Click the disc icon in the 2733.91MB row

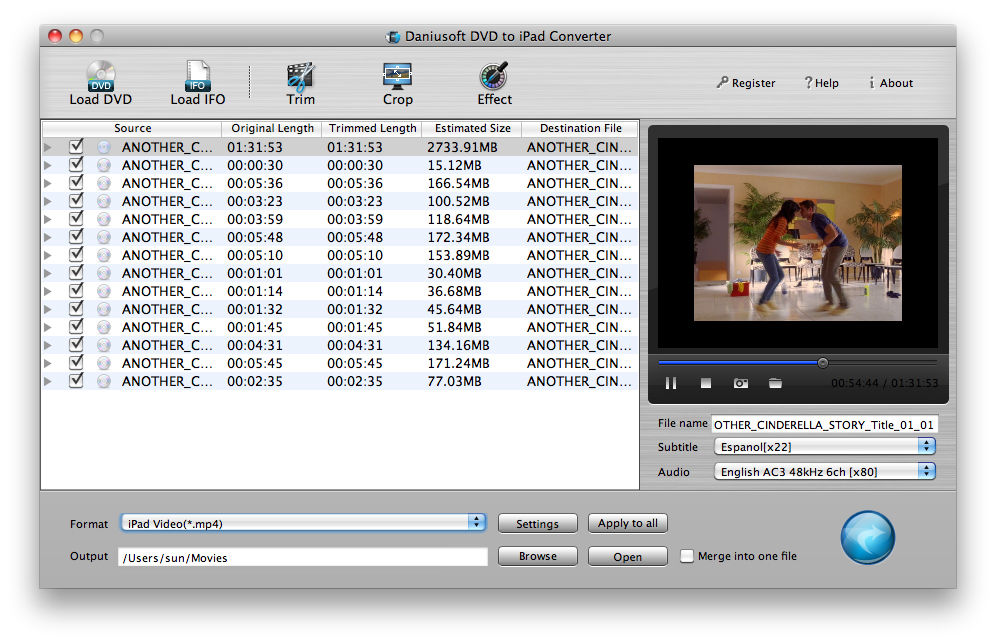104,147
